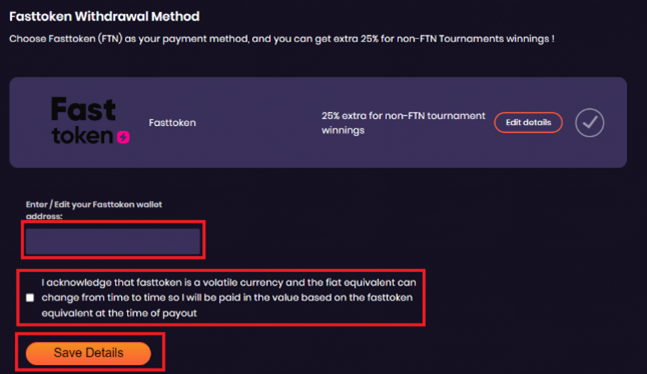647x374 pixels.
Task: Select the Fasttoken payment method name label
Action: (172, 123)
